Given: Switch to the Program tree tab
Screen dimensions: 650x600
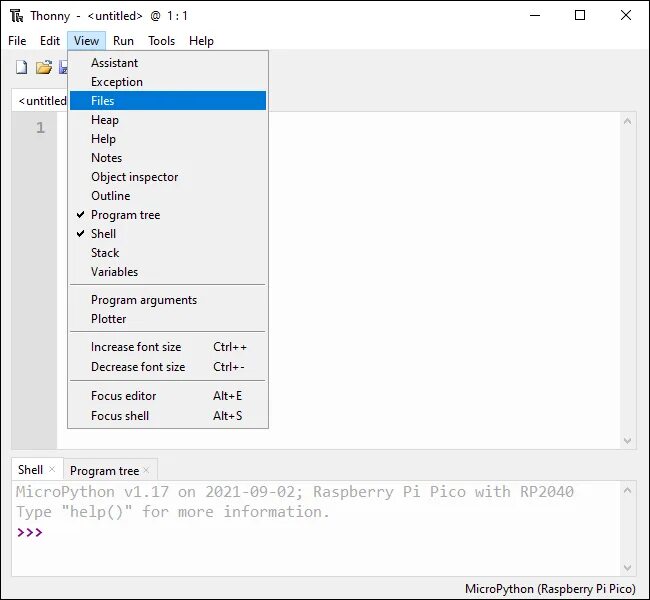Looking at the screenshot, I should (x=104, y=471).
